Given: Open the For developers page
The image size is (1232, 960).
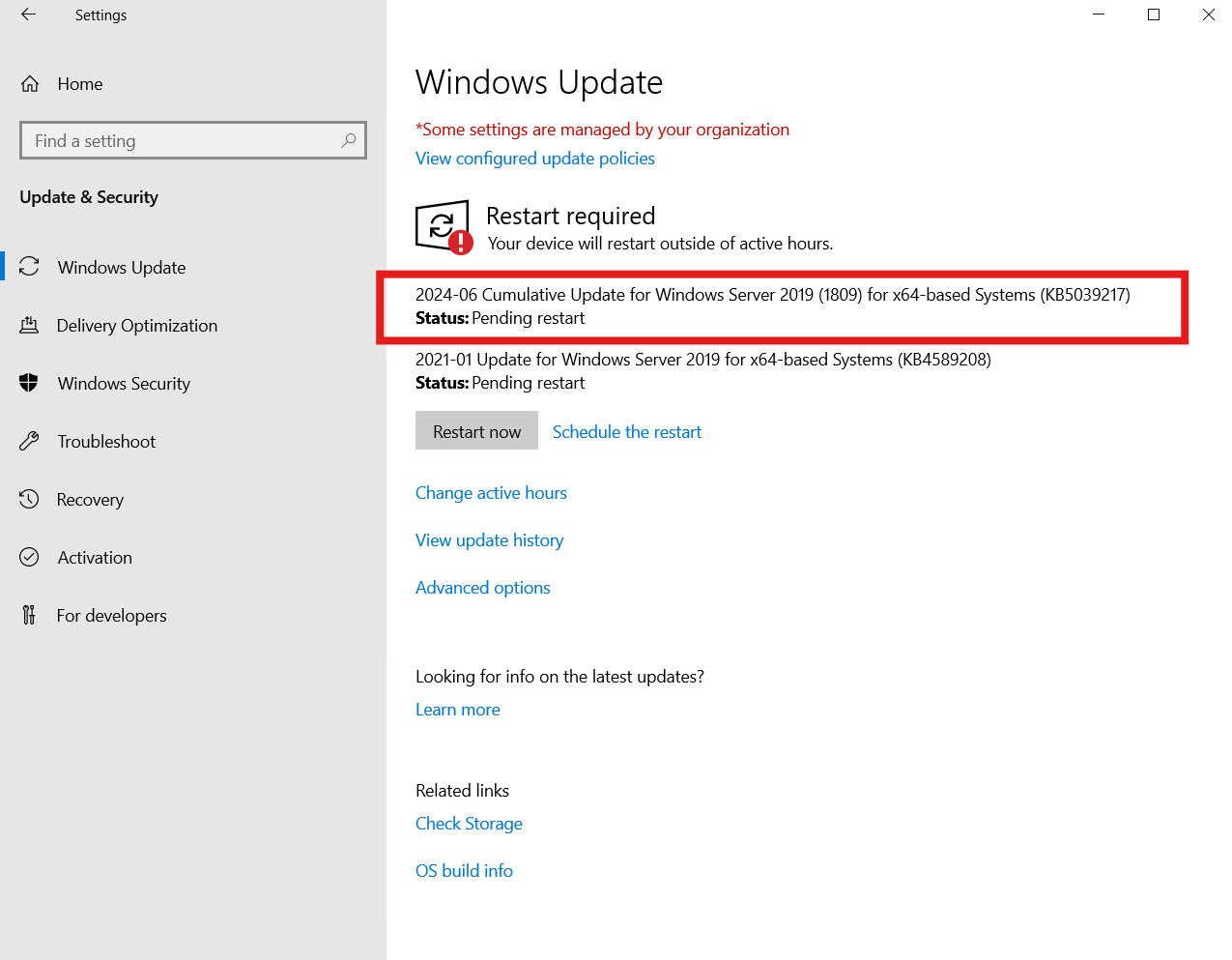Looking at the screenshot, I should coord(111,616).
